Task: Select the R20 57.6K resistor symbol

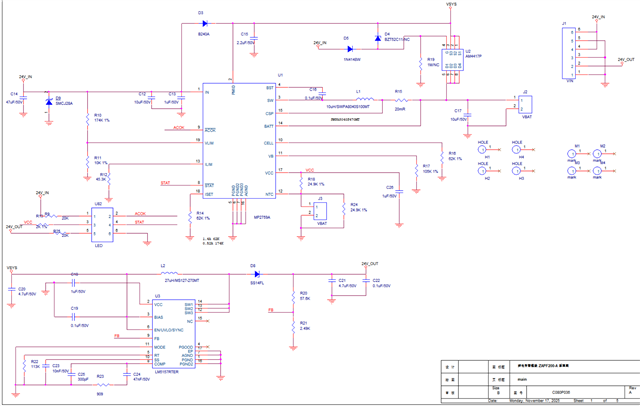Action: pyautogui.click(x=293, y=297)
